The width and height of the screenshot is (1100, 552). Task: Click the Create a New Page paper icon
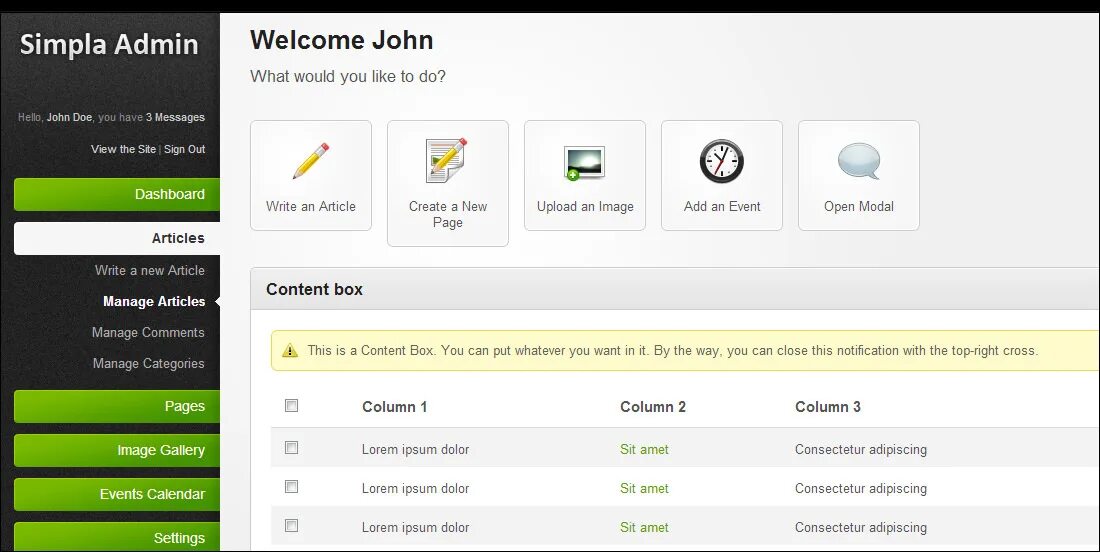coord(447,161)
